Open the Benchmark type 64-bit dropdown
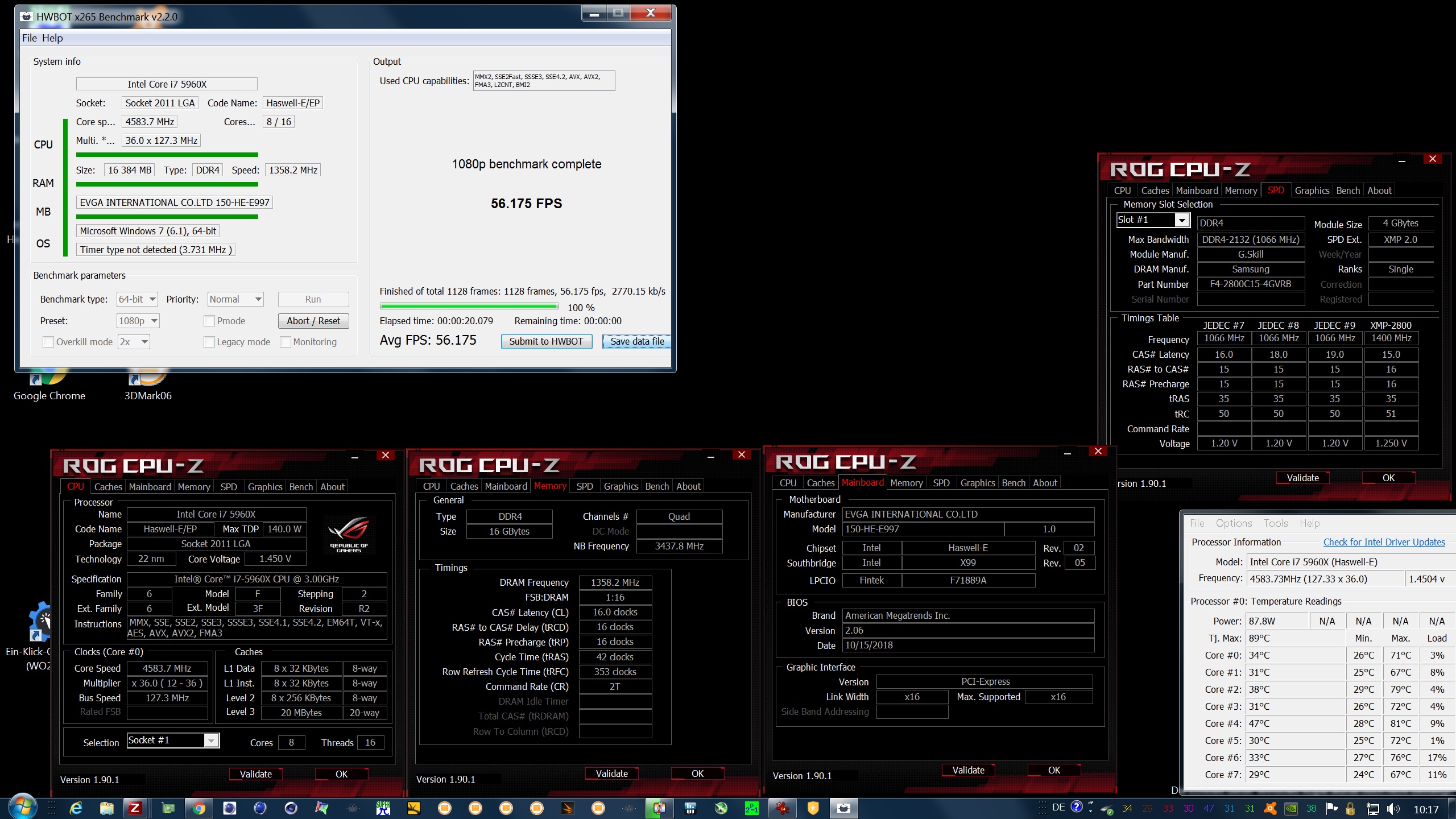1456x819 pixels. [138, 299]
